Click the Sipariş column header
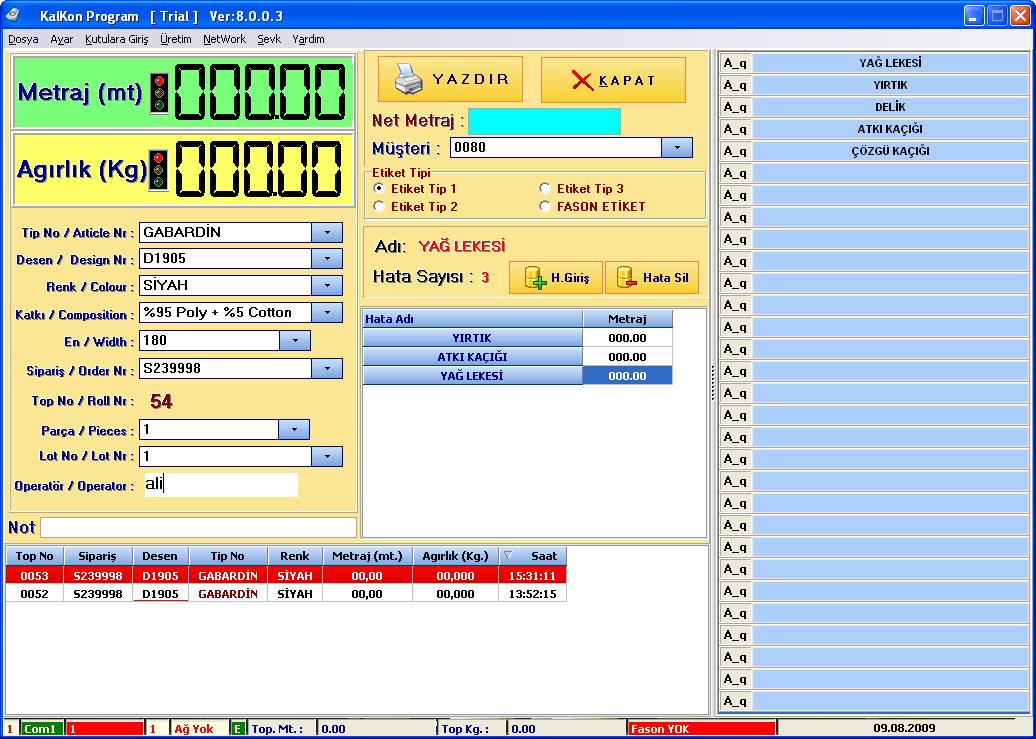Viewport: 1036px width, 739px height. point(98,556)
